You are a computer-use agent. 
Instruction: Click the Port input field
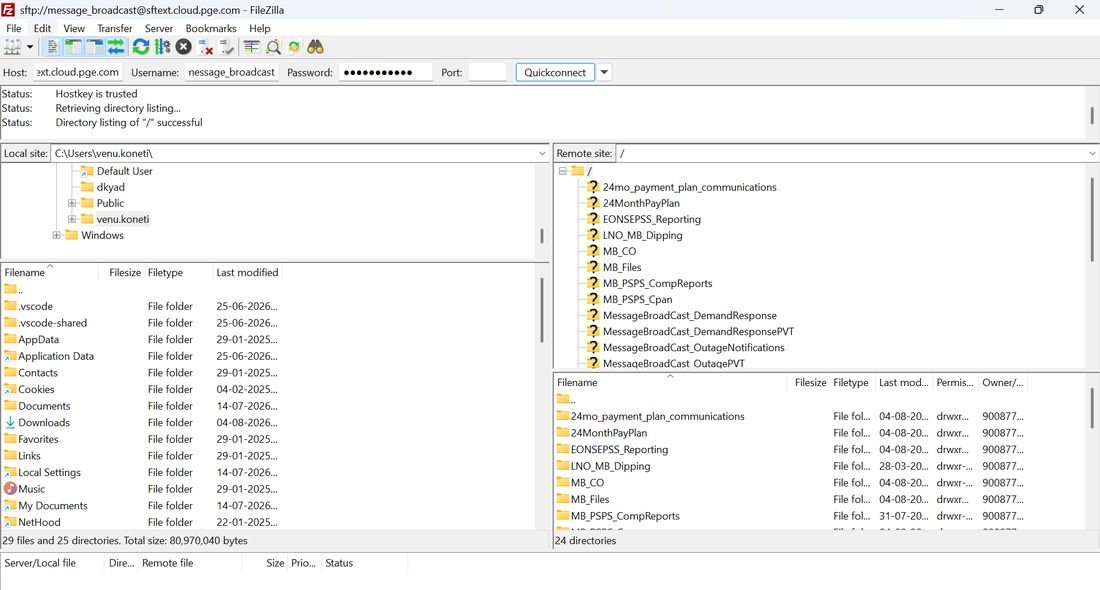(488, 72)
